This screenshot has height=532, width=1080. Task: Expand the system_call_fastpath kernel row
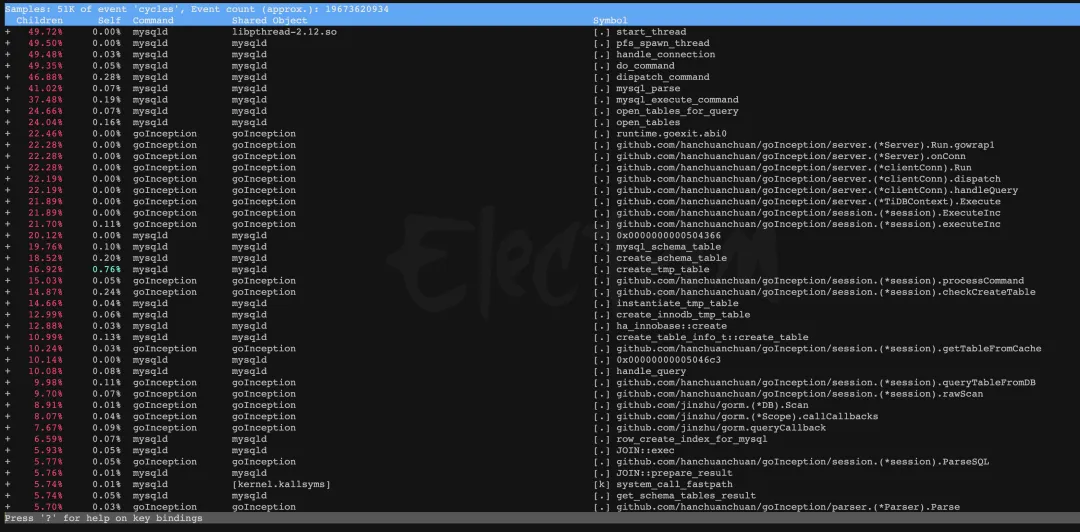(8, 484)
